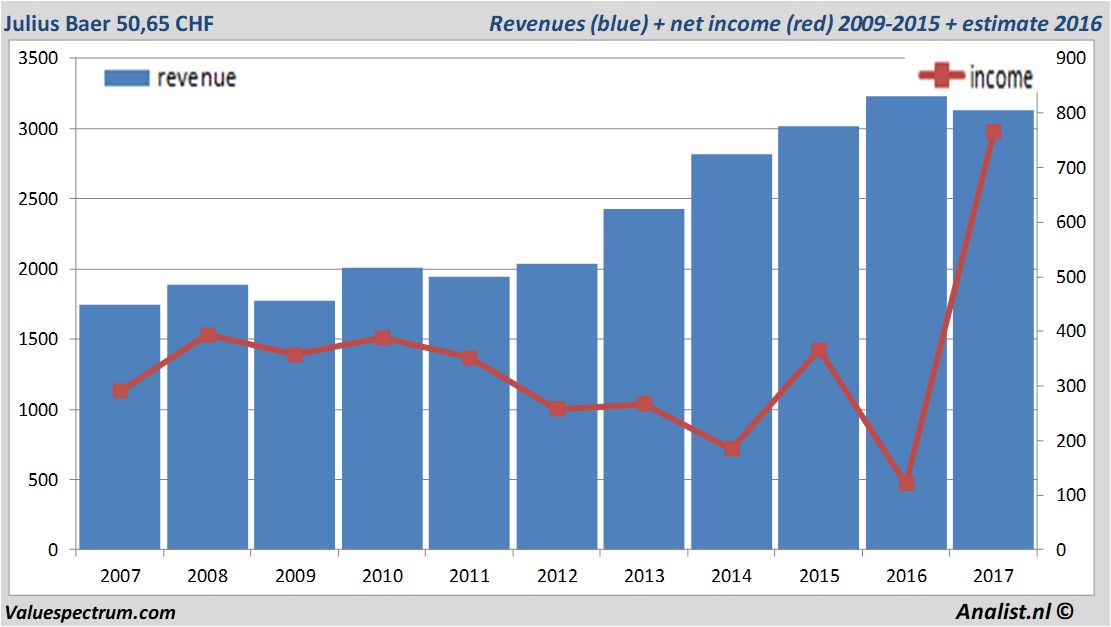This screenshot has width=1111, height=627.
Task: Click the red income legend marker
Action: [x=941, y=74]
